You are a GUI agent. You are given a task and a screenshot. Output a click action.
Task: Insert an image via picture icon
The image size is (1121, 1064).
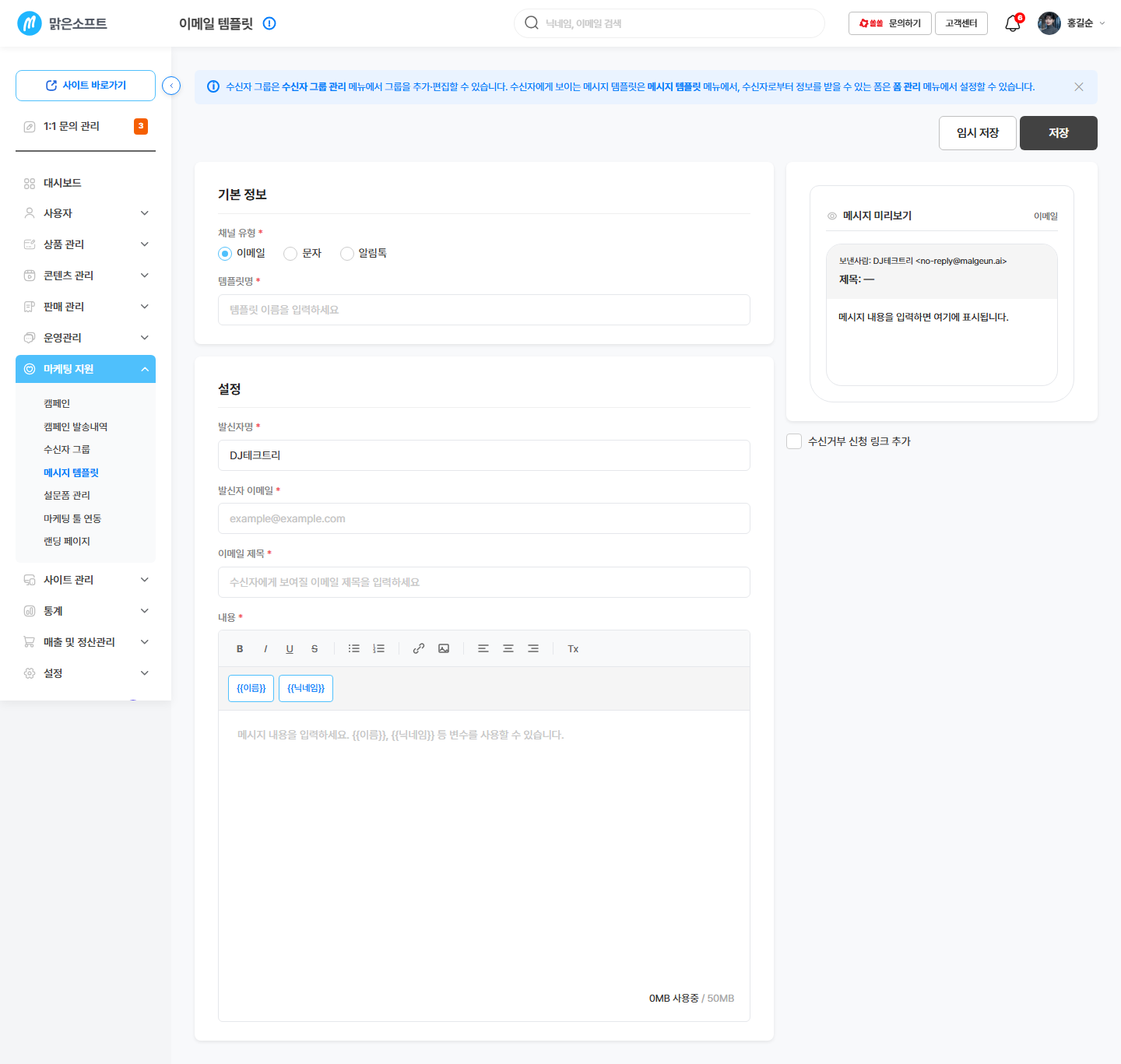(x=444, y=648)
